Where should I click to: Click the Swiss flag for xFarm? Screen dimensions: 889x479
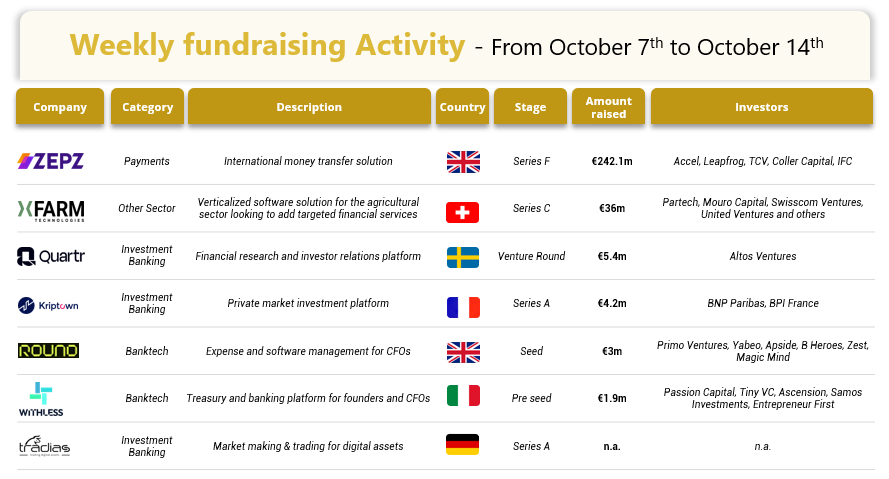pyautogui.click(x=463, y=213)
